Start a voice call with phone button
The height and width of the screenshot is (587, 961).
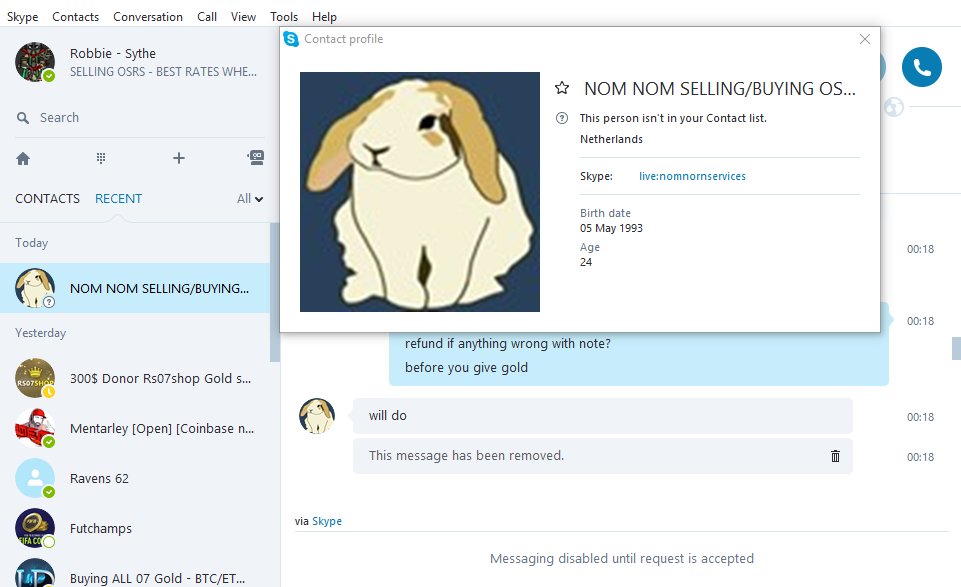[922, 67]
